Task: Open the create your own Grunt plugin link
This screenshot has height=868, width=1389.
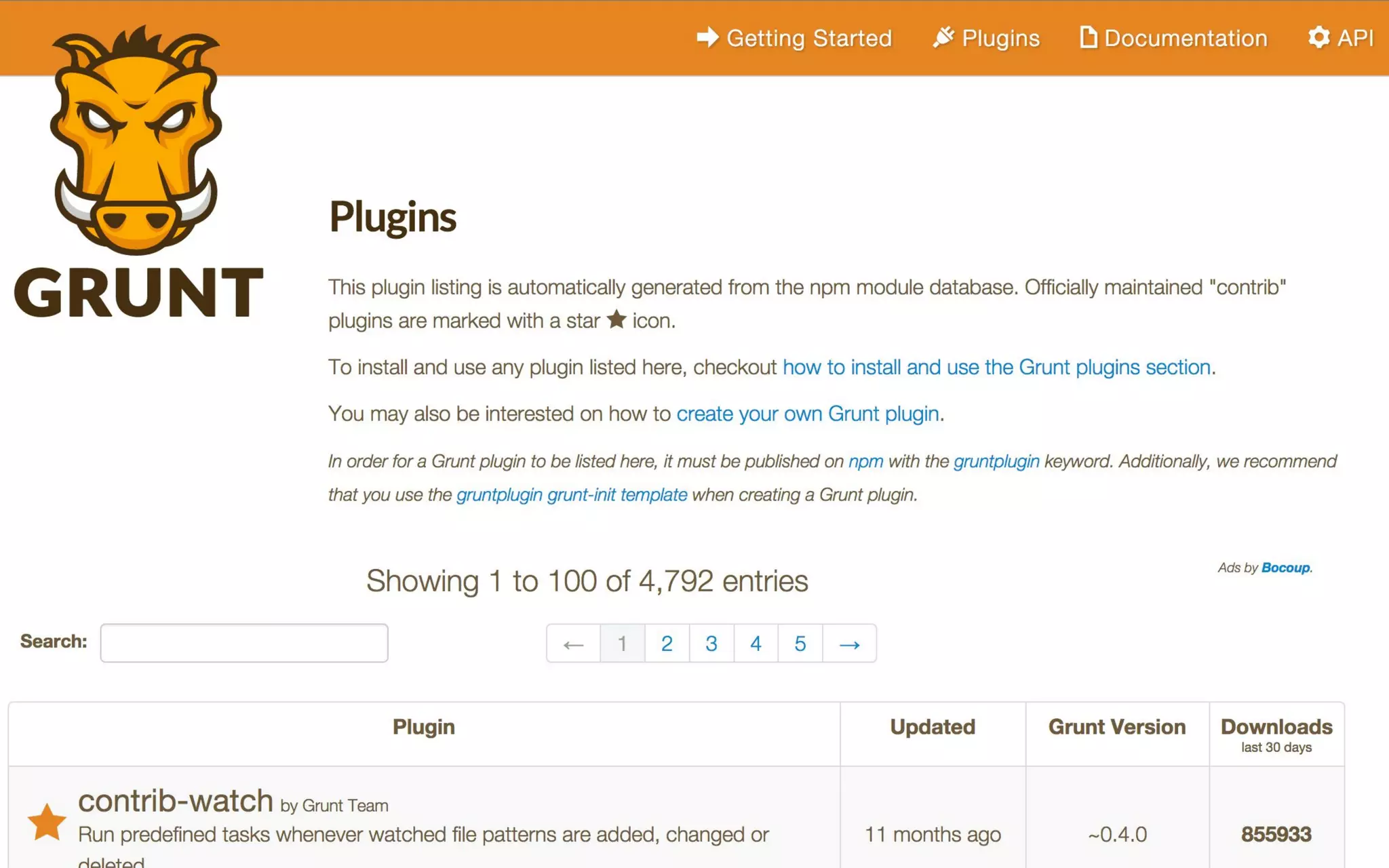Action: coord(807,414)
